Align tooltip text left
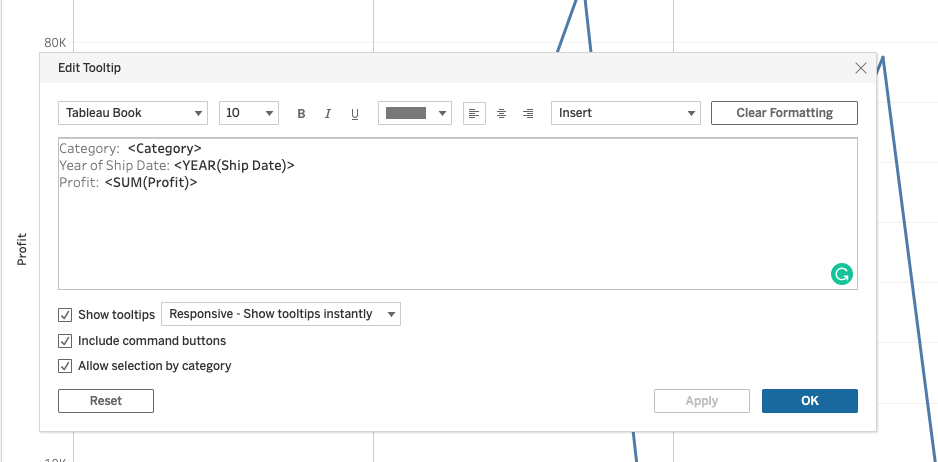The width and height of the screenshot is (938, 462). [x=474, y=113]
